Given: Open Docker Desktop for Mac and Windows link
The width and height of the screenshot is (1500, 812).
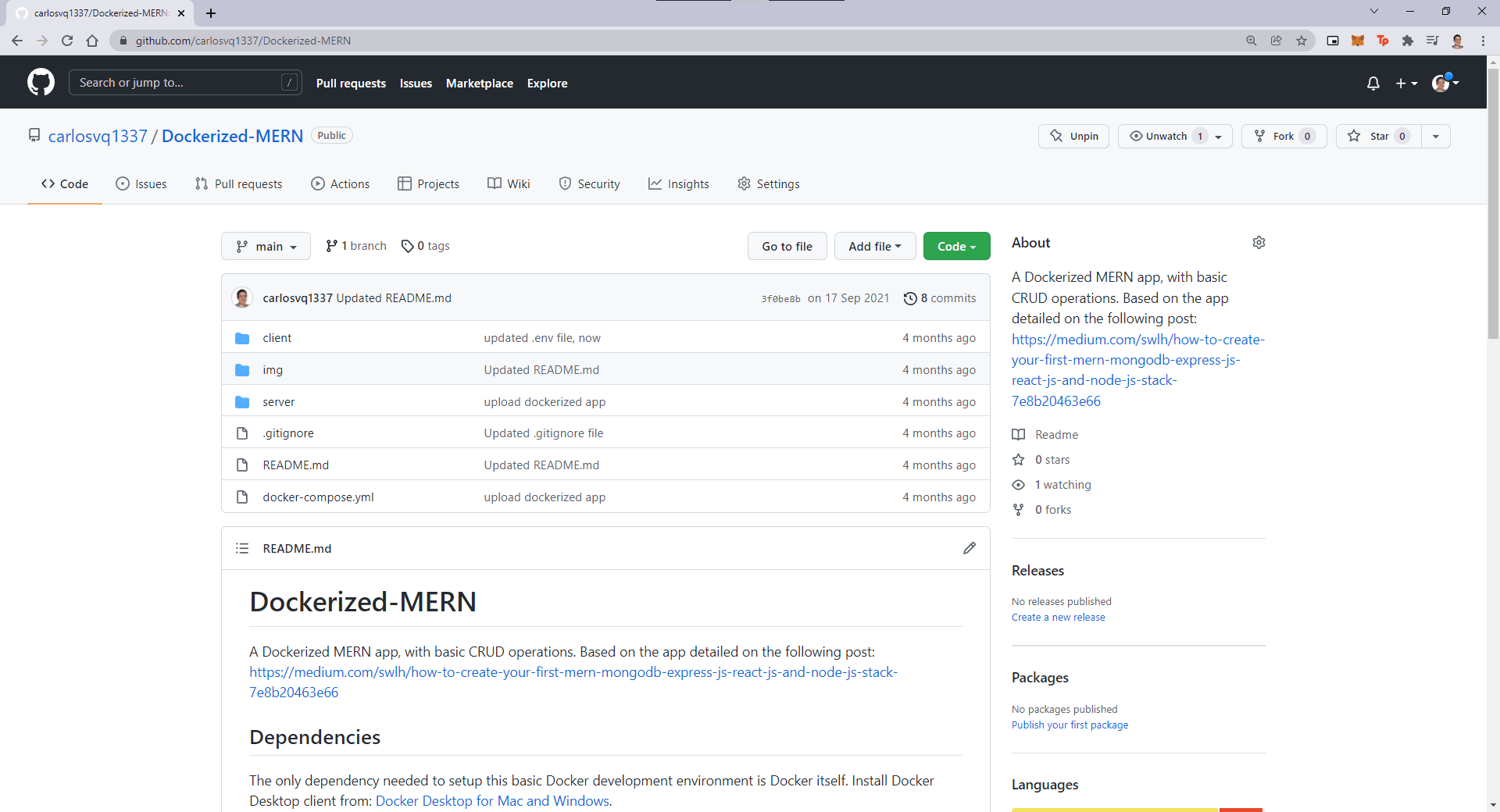Looking at the screenshot, I should (492, 800).
